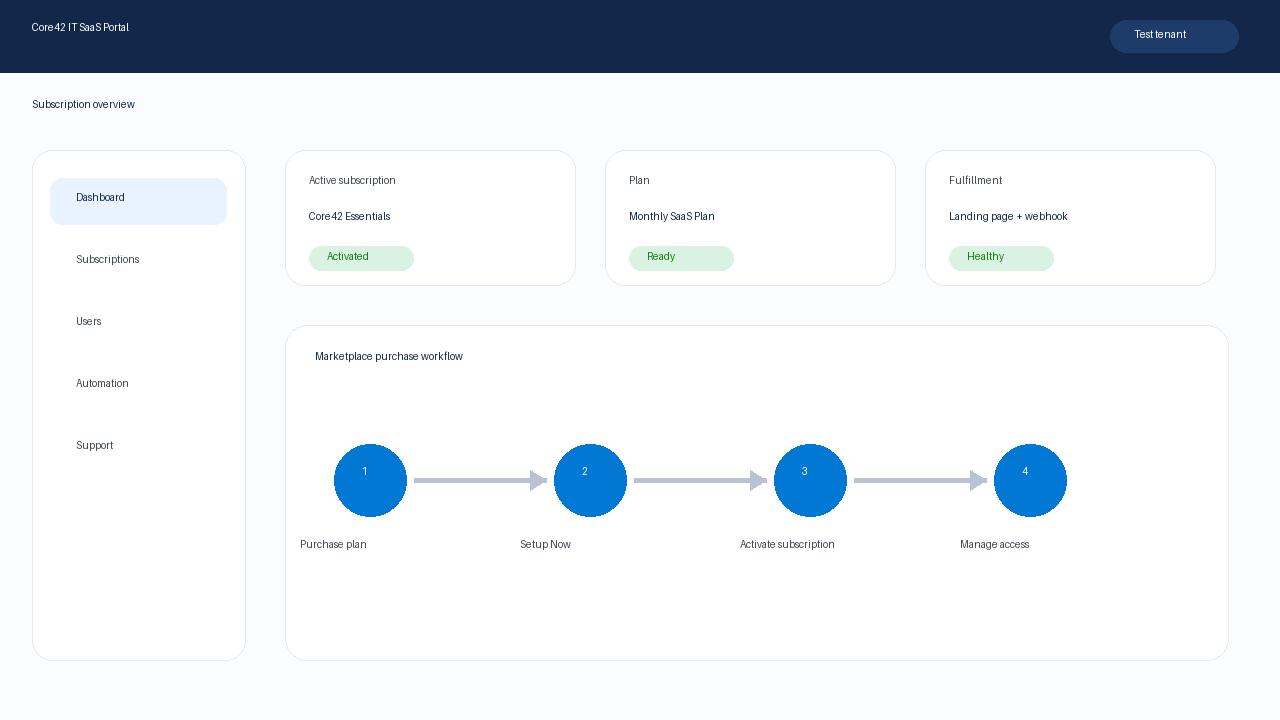Select the step 4 Manage access circle
The width and height of the screenshot is (1280, 720).
[x=1030, y=480]
